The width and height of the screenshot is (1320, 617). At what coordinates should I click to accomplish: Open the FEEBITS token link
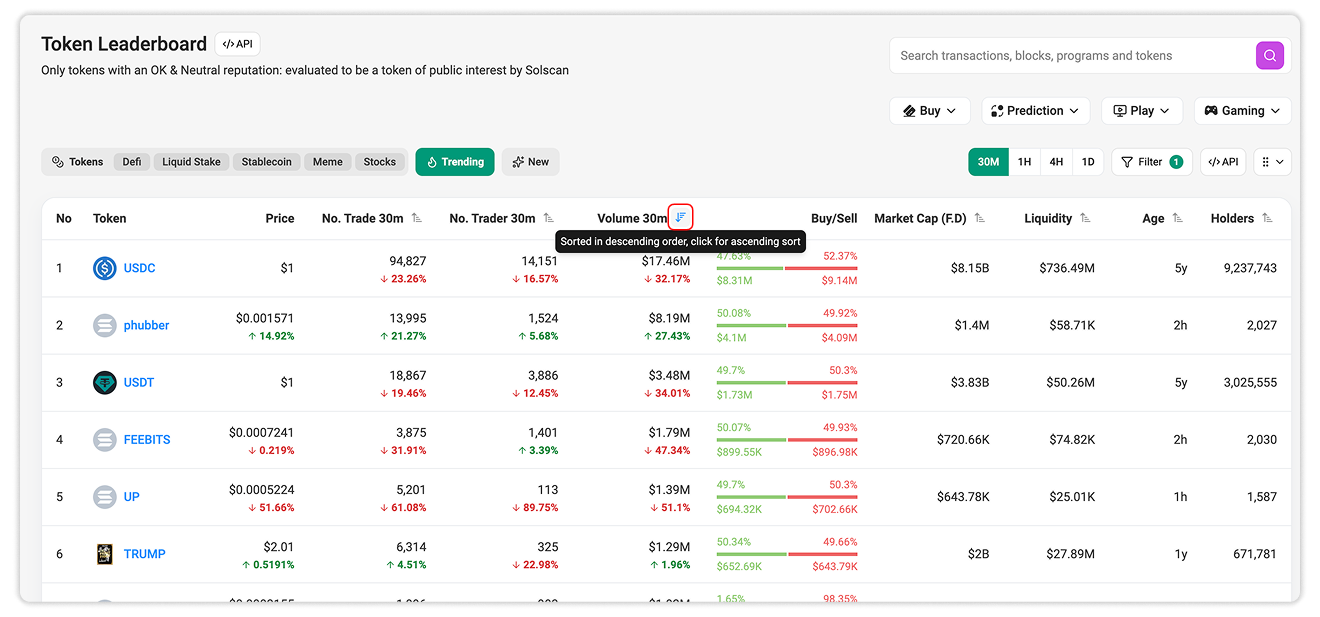point(147,439)
